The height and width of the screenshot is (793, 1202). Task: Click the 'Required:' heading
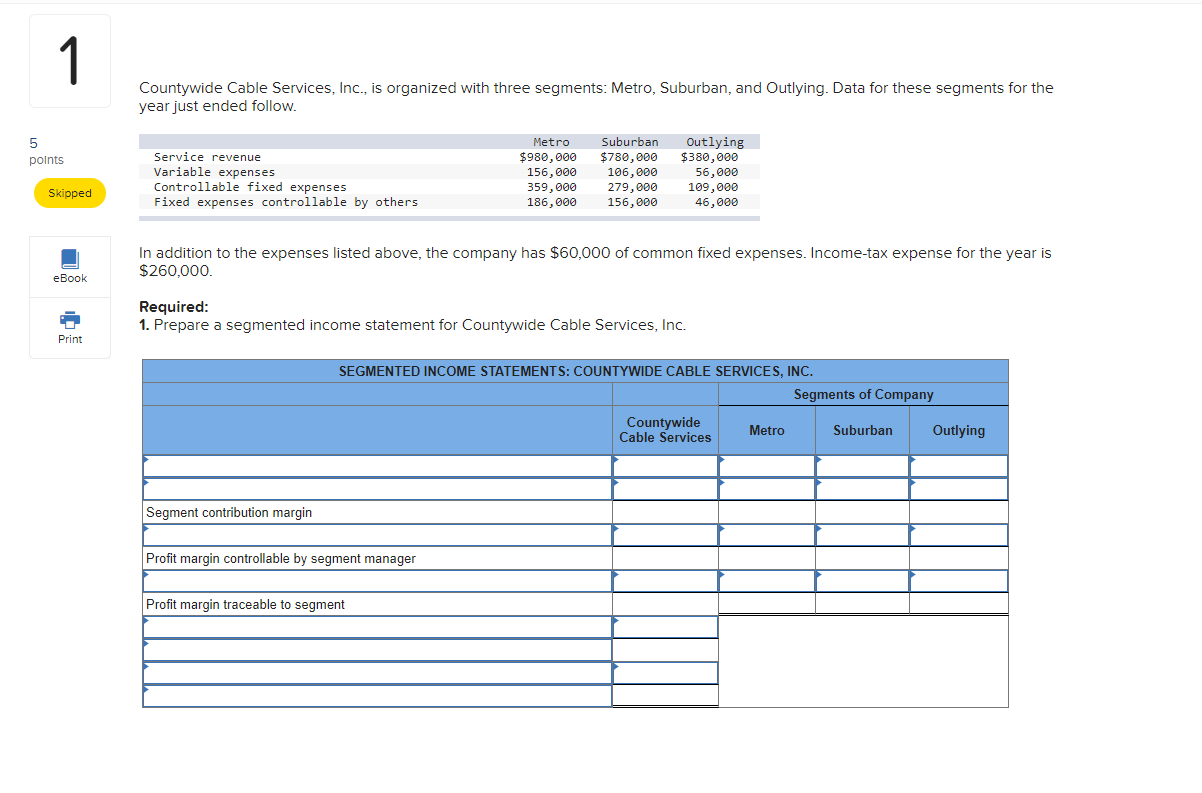[174, 307]
